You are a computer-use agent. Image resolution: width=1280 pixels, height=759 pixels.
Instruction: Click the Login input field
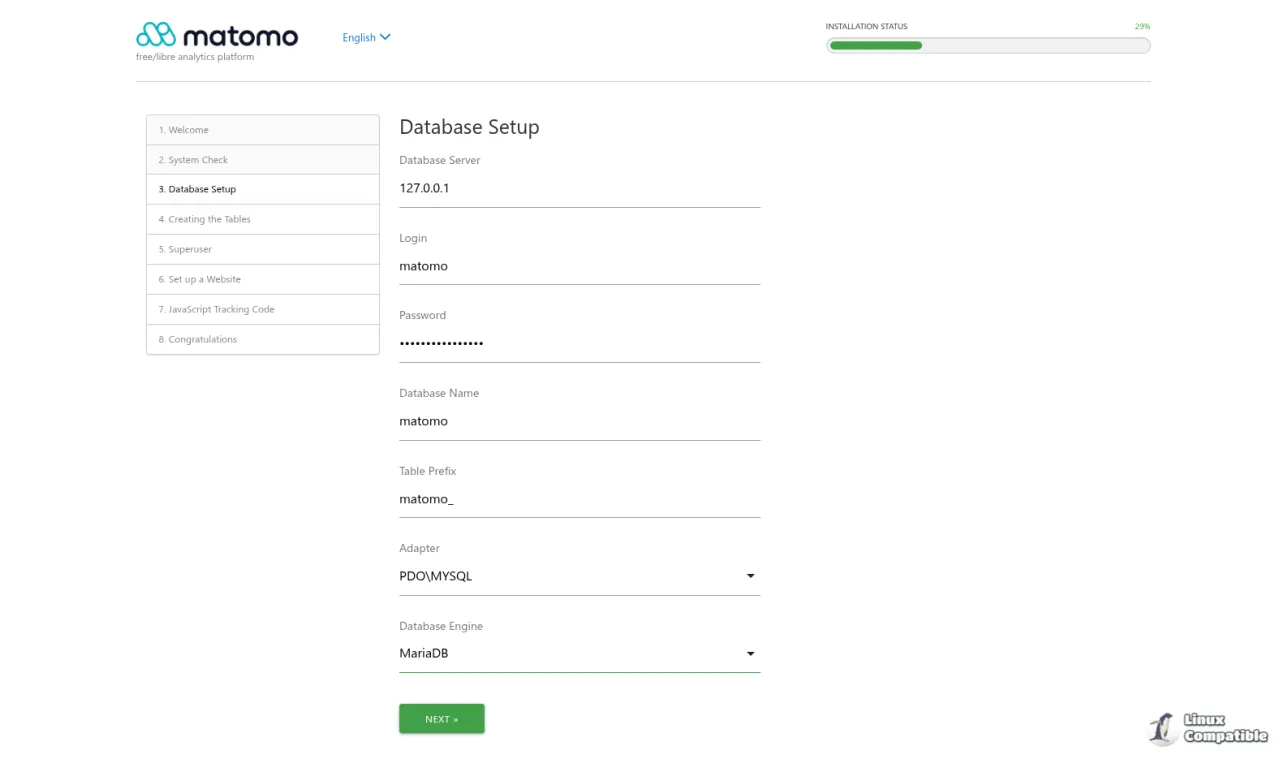pyautogui.click(x=580, y=266)
